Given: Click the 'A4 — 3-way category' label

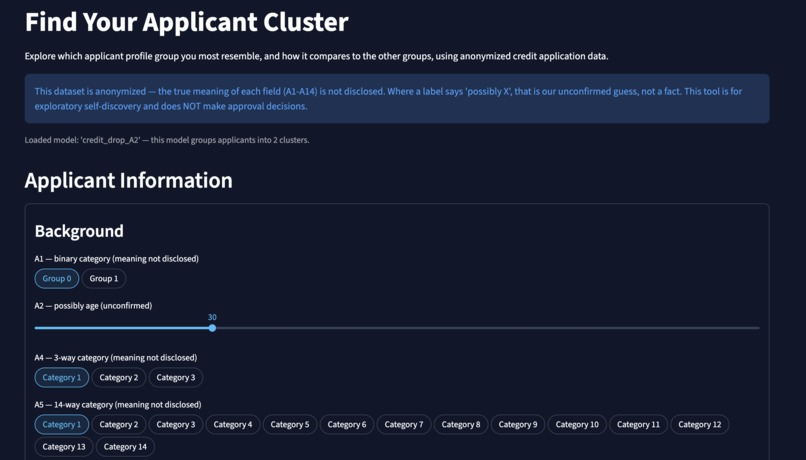Looking at the screenshot, I should (x=116, y=358).
